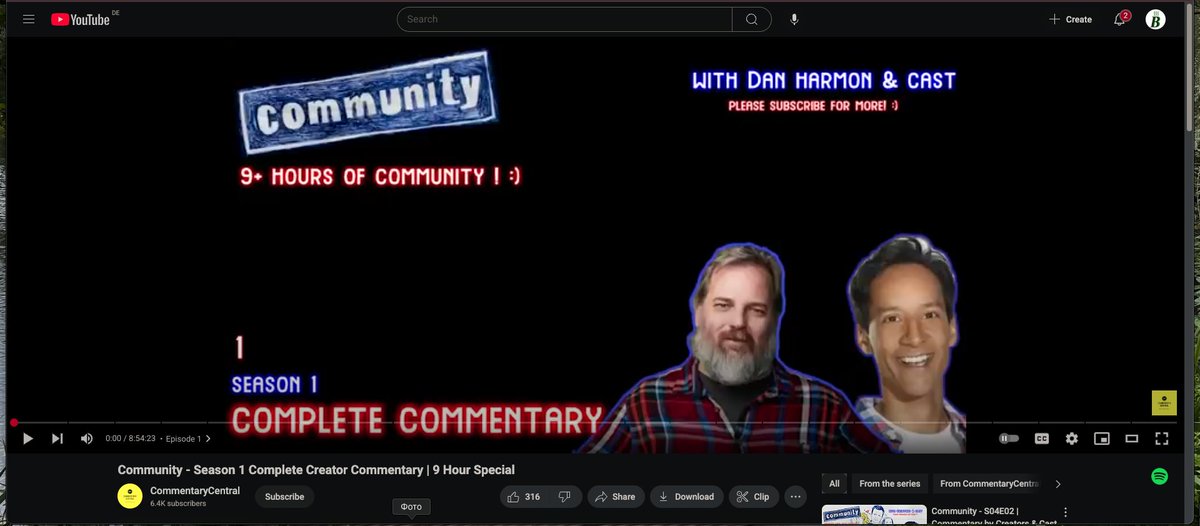Click the magnifier search button
Screen dimensions: 1200x526
[x=752, y=19]
